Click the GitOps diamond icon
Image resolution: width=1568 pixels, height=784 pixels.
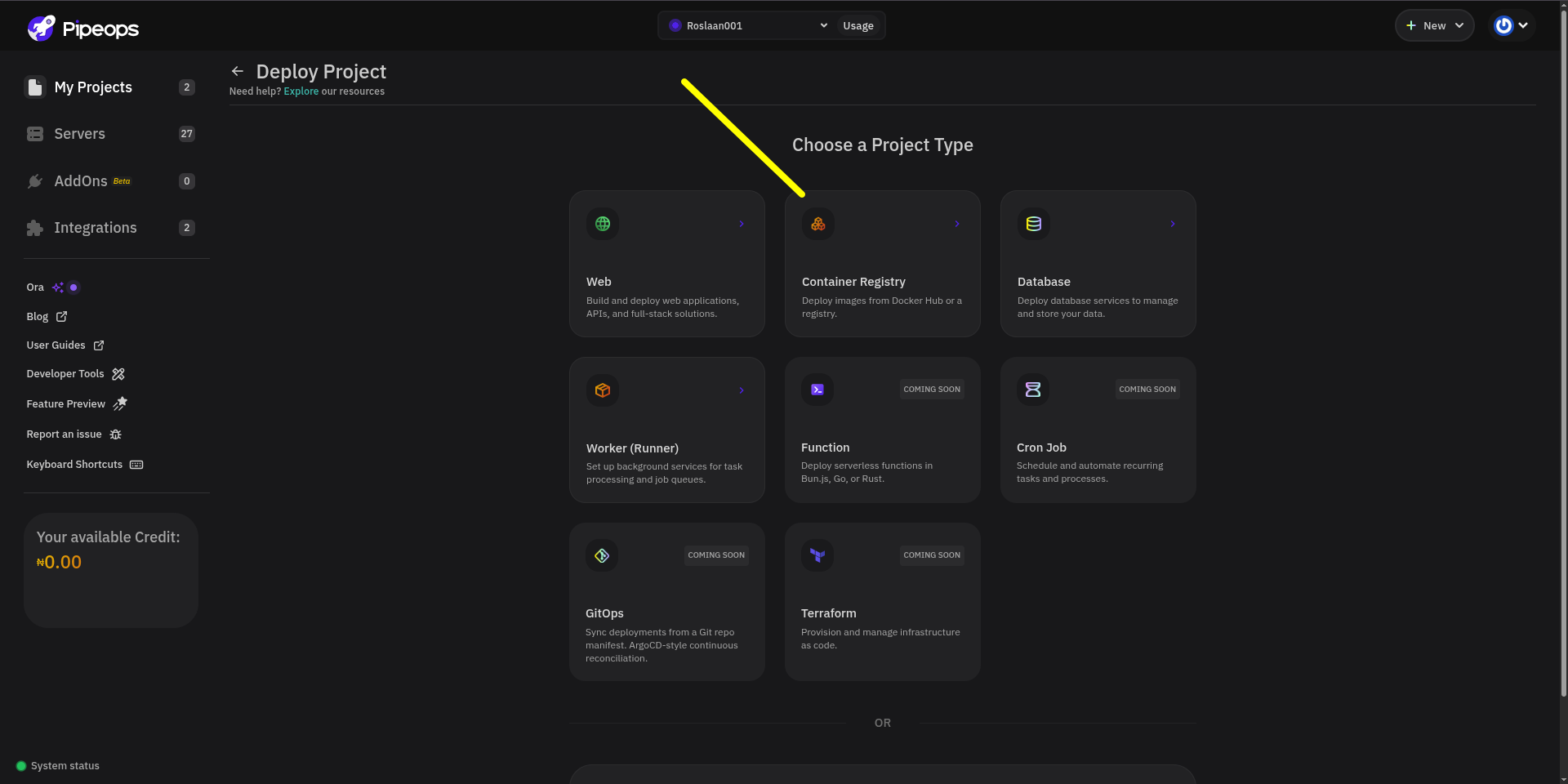pyautogui.click(x=602, y=555)
